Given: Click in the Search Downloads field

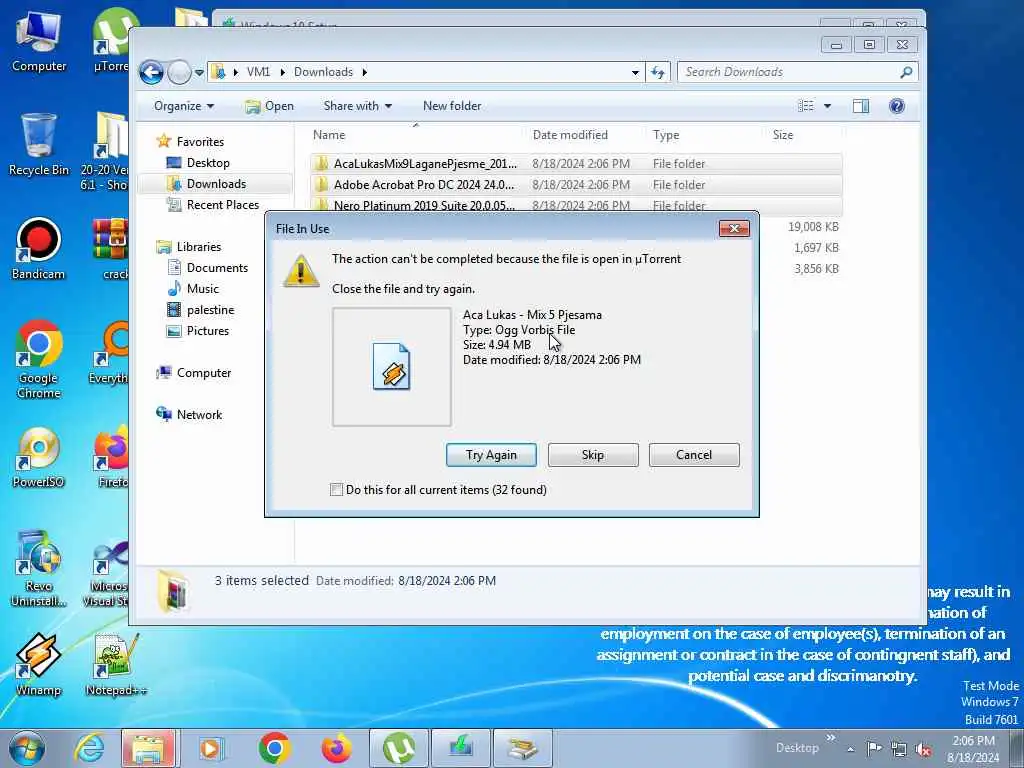Looking at the screenshot, I should 788,72.
